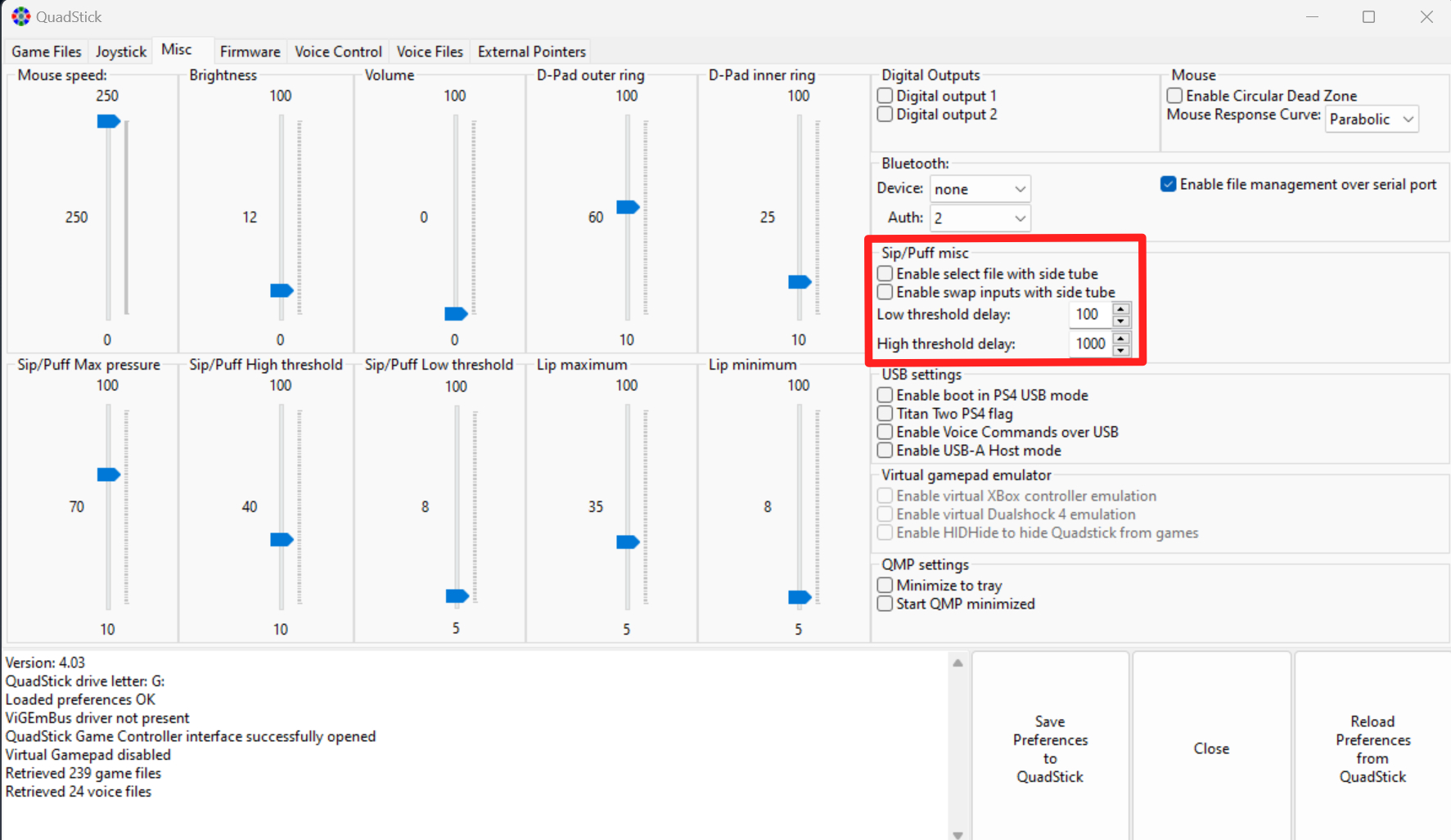Maximize the QuadStick window

pyautogui.click(x=1368, y=16)
